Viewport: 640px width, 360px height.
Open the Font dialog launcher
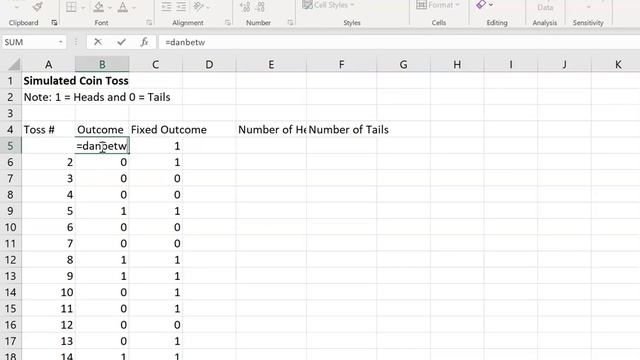coord(149,23)
